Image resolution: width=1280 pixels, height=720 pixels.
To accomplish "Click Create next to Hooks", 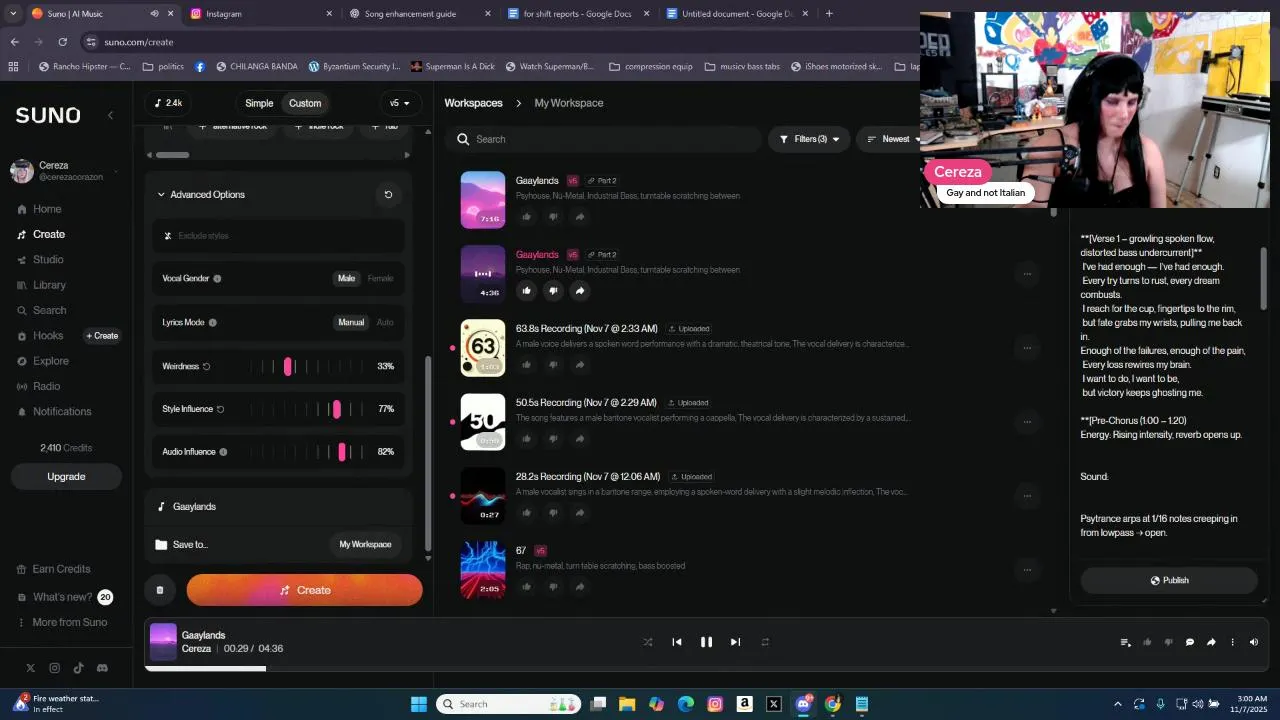I will click(101, 336).
